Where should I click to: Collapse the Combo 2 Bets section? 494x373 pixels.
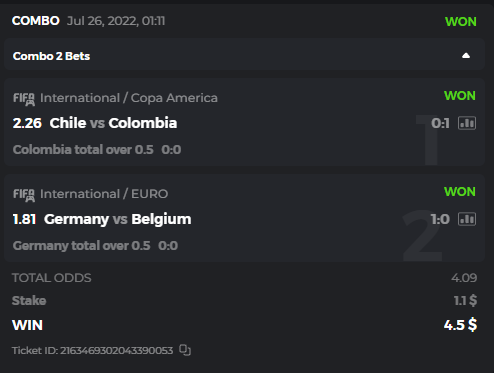[466, 56]
